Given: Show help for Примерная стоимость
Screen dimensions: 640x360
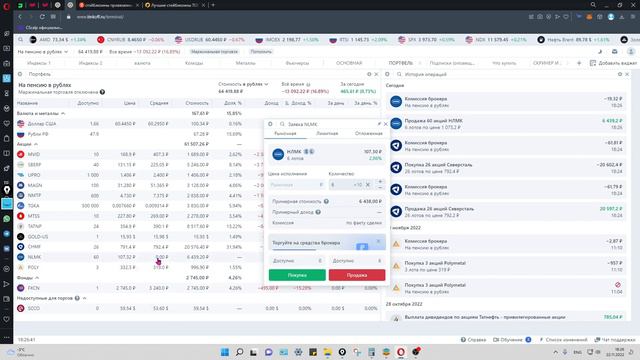Looking at the screenshot, I should 326,201.
